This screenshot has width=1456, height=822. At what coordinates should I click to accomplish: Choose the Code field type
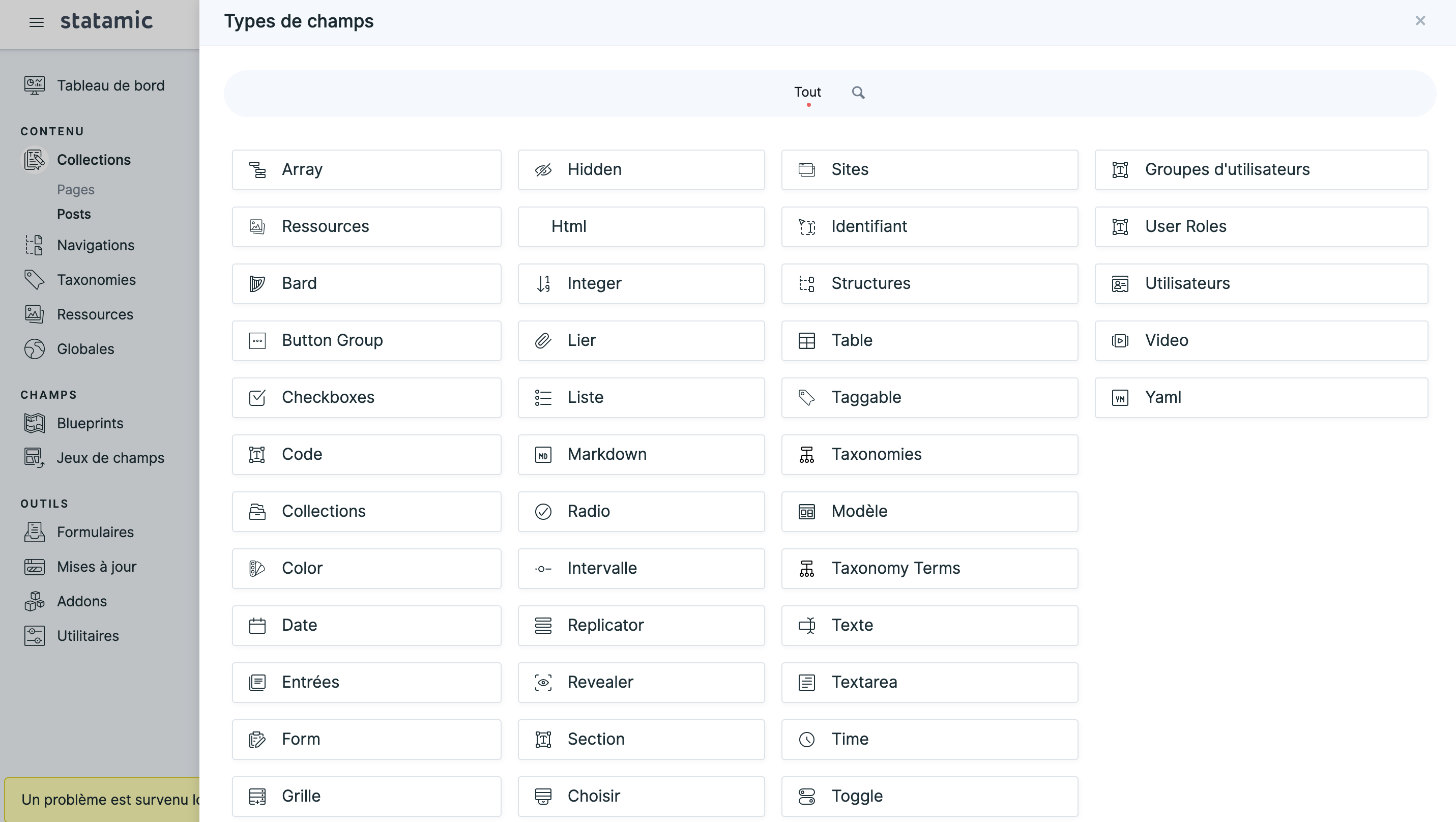pyautogui.click(x=366, y=455)
